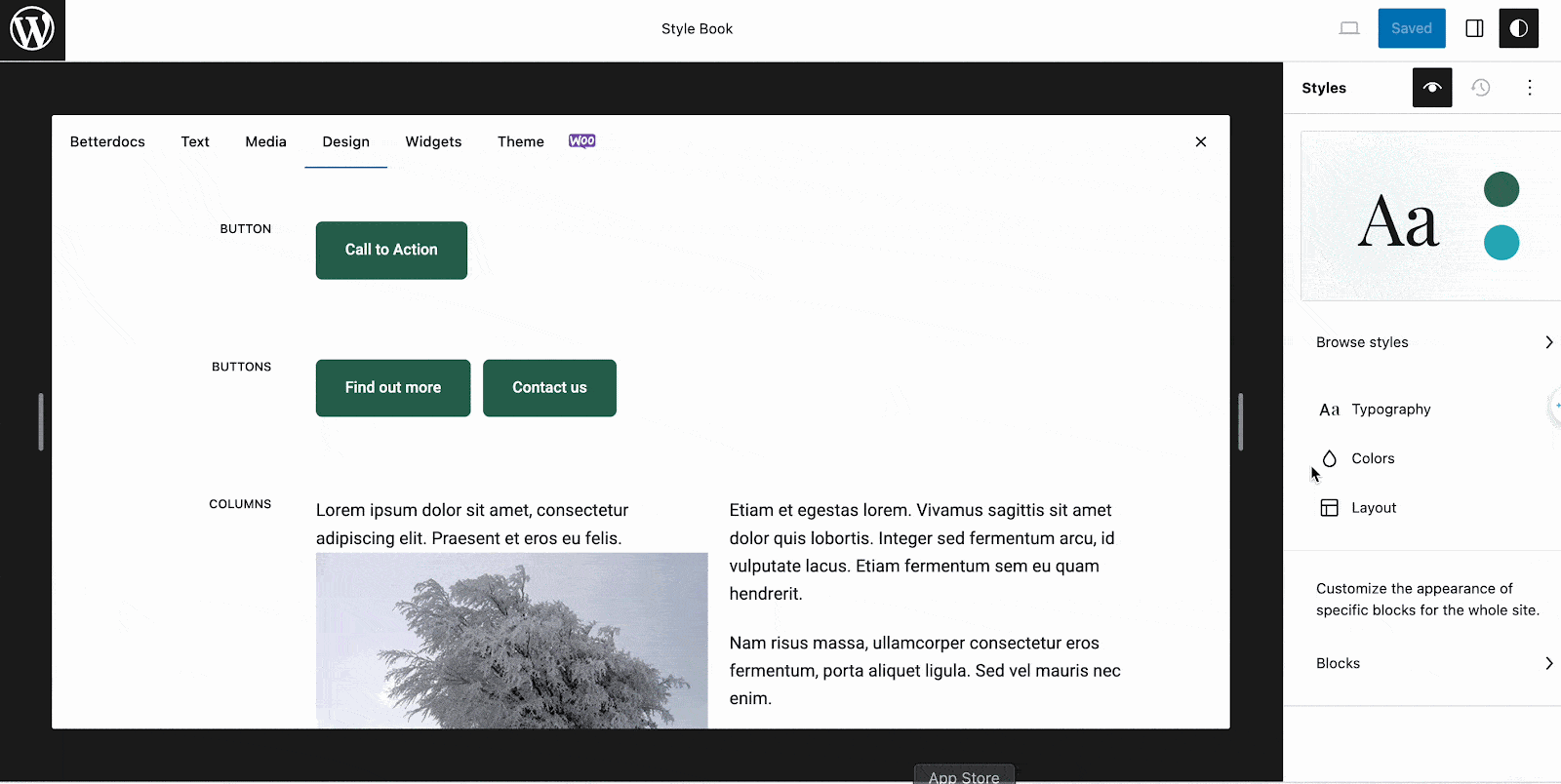
Task: Toggle the Styles half-circle icon
Action: click(1519, 28)
